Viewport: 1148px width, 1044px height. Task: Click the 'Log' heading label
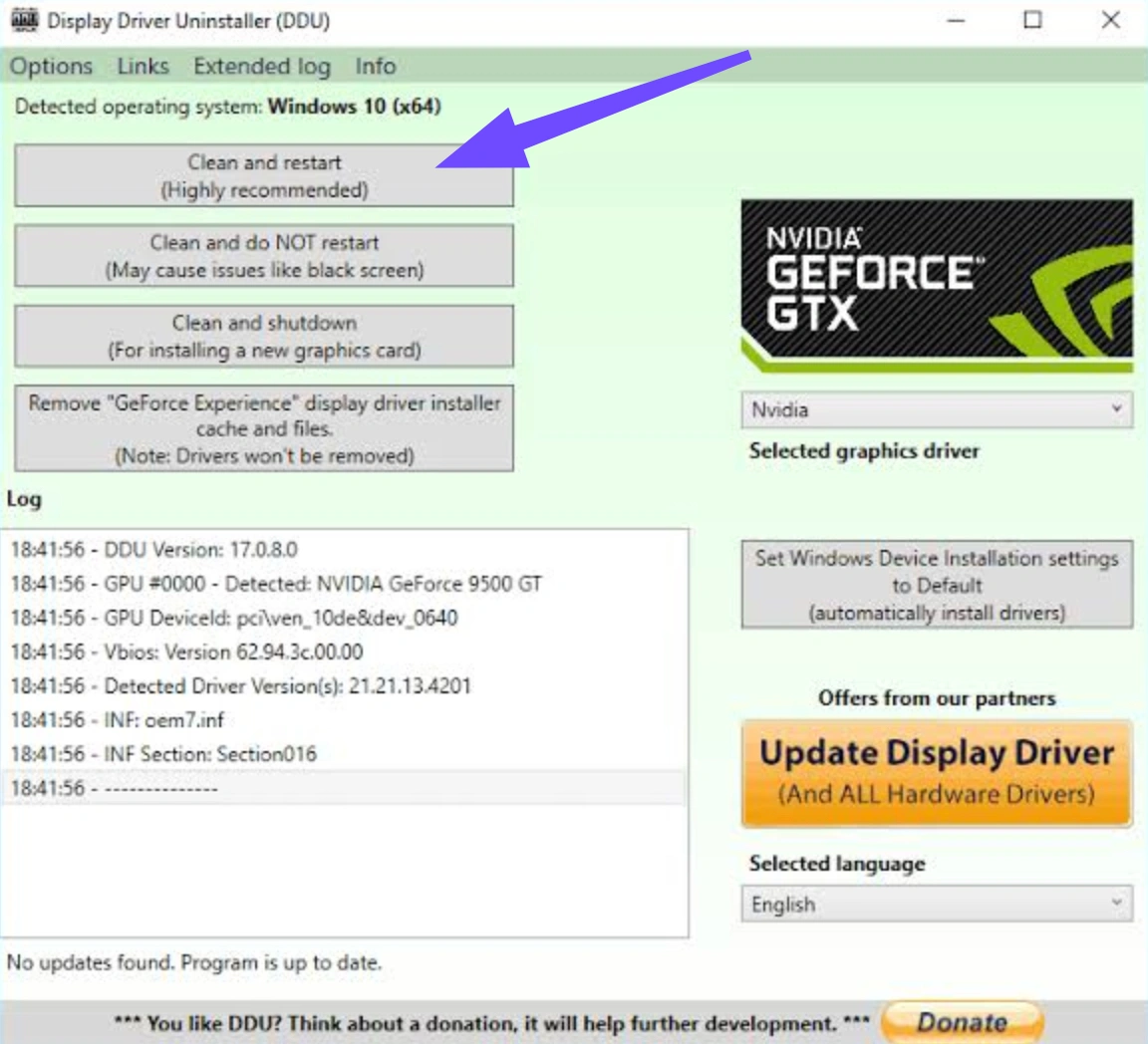coord(24,499)
